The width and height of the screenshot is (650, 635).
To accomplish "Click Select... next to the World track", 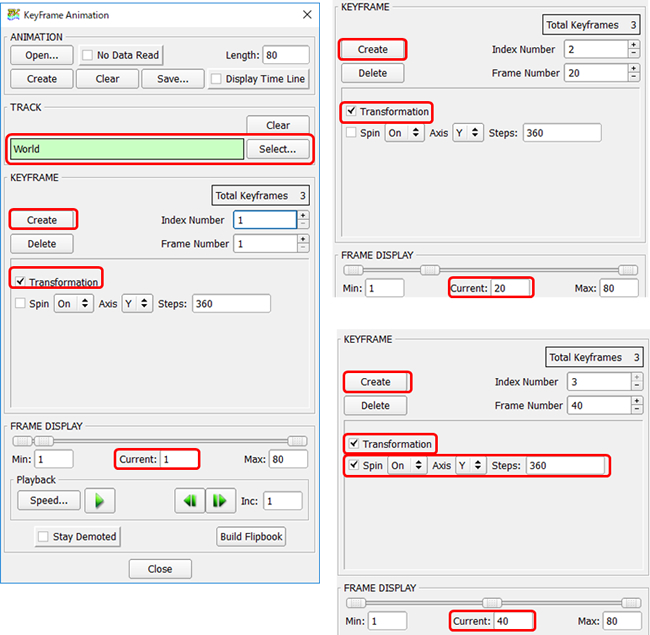I will click(x=278, y=149).
